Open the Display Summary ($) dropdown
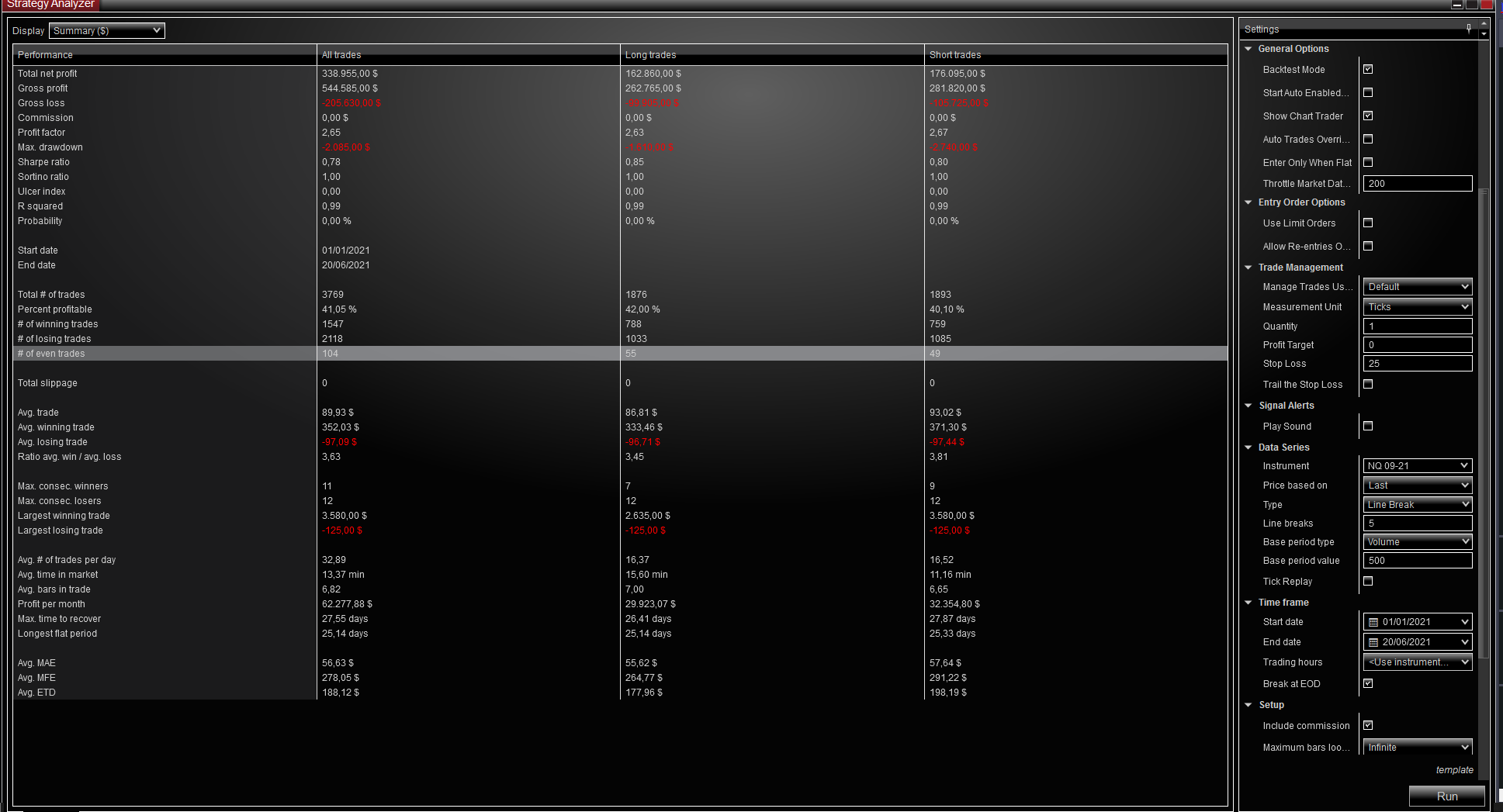The image size is (1503, 812). 107,30
